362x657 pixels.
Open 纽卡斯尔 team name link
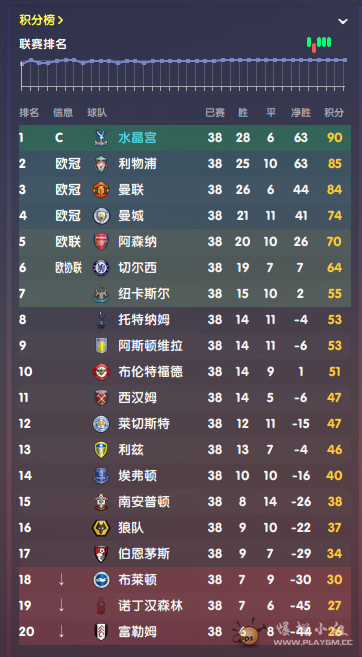tap(144, 294)
